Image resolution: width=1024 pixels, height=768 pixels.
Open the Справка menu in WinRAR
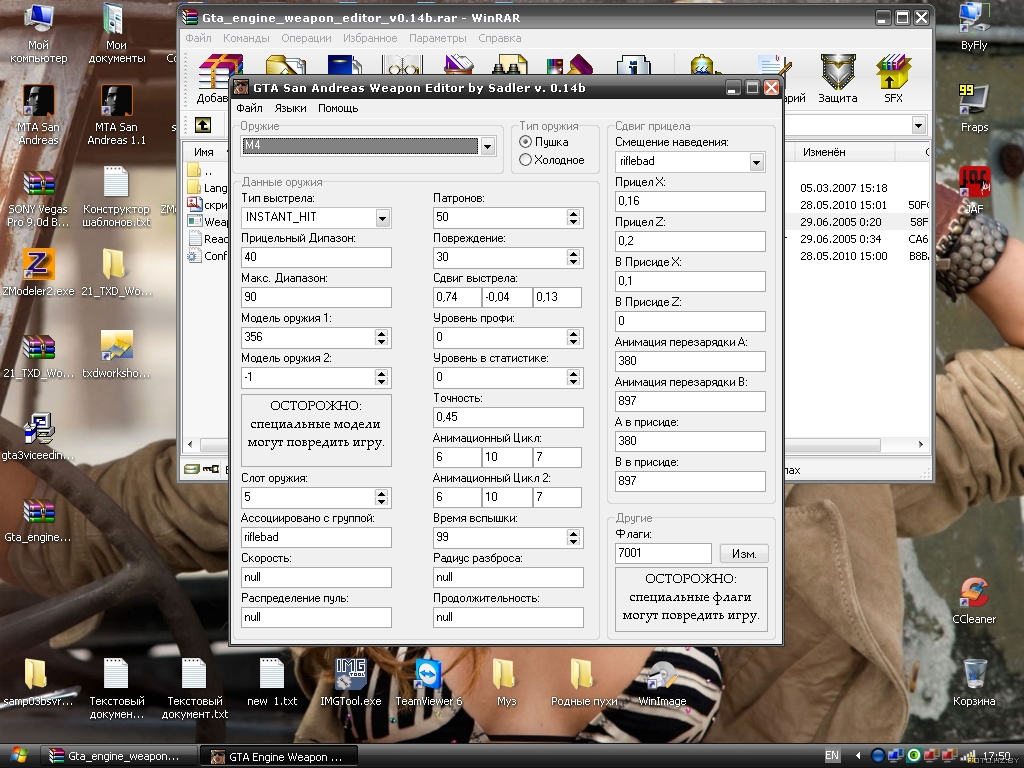click(x=500, y=38)
